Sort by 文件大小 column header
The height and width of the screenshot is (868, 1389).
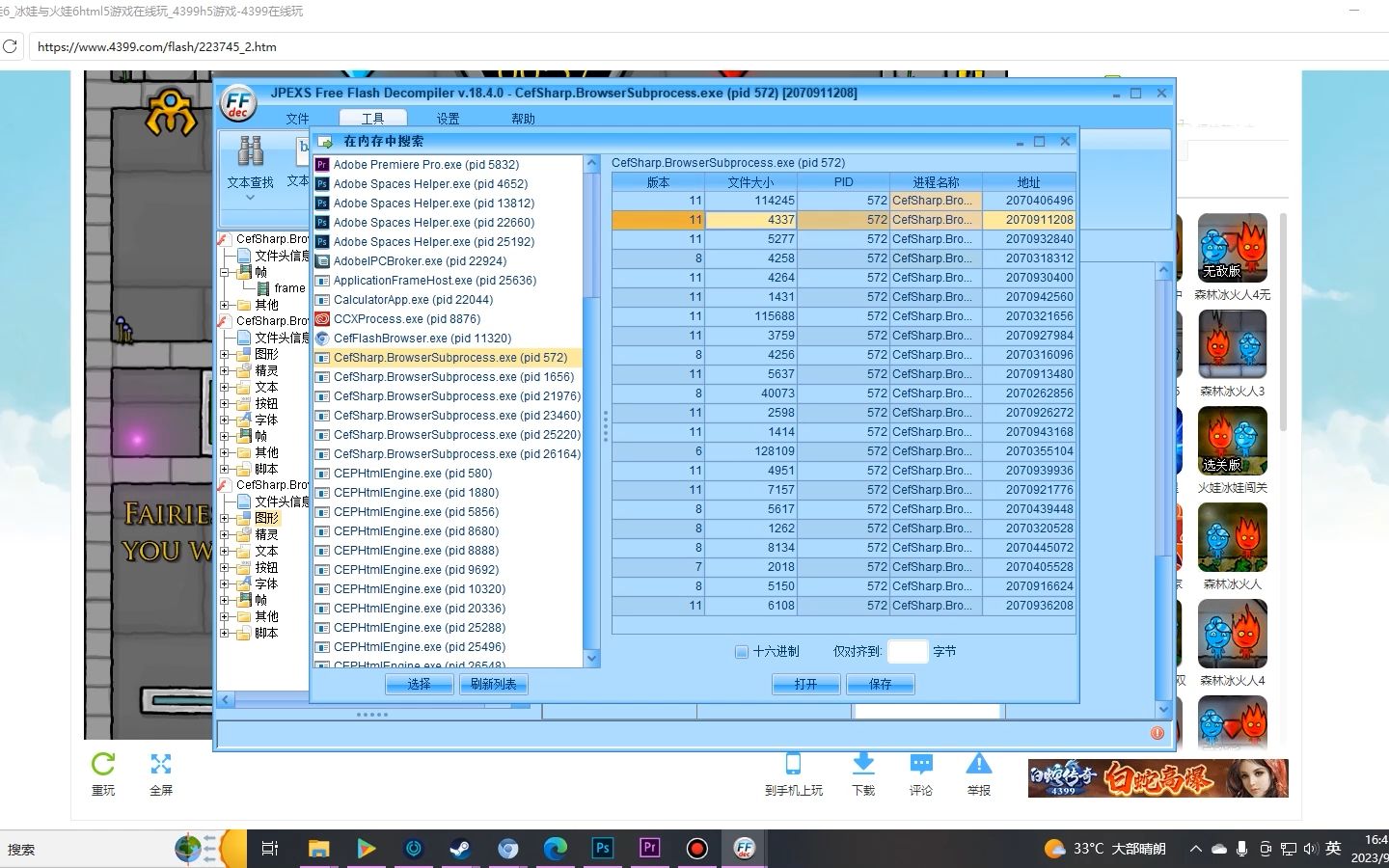(750, 182)
